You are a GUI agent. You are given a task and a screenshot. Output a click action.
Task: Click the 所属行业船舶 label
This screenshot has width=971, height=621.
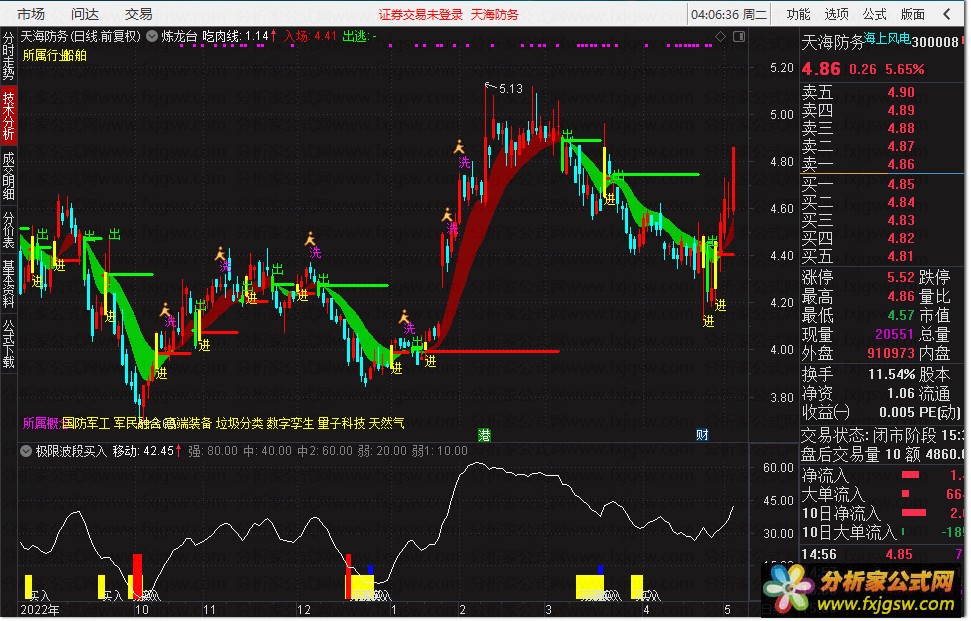tap(54, 55)
